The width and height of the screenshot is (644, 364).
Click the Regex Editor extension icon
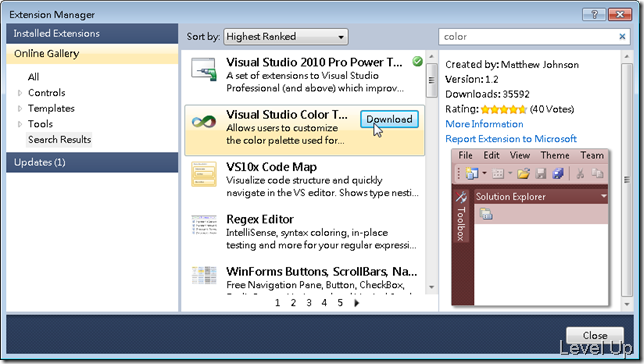(x=204, y=225)
